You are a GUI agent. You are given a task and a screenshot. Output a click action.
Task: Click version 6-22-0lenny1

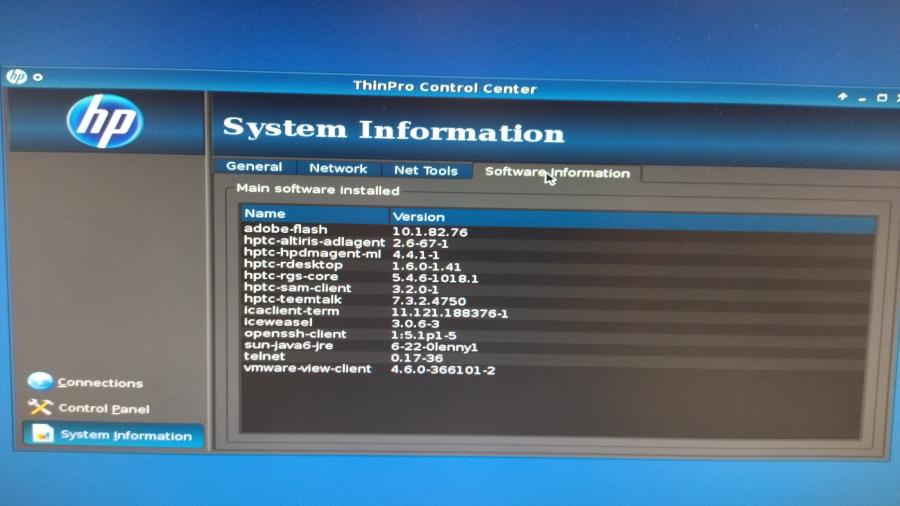click(435, 347)
